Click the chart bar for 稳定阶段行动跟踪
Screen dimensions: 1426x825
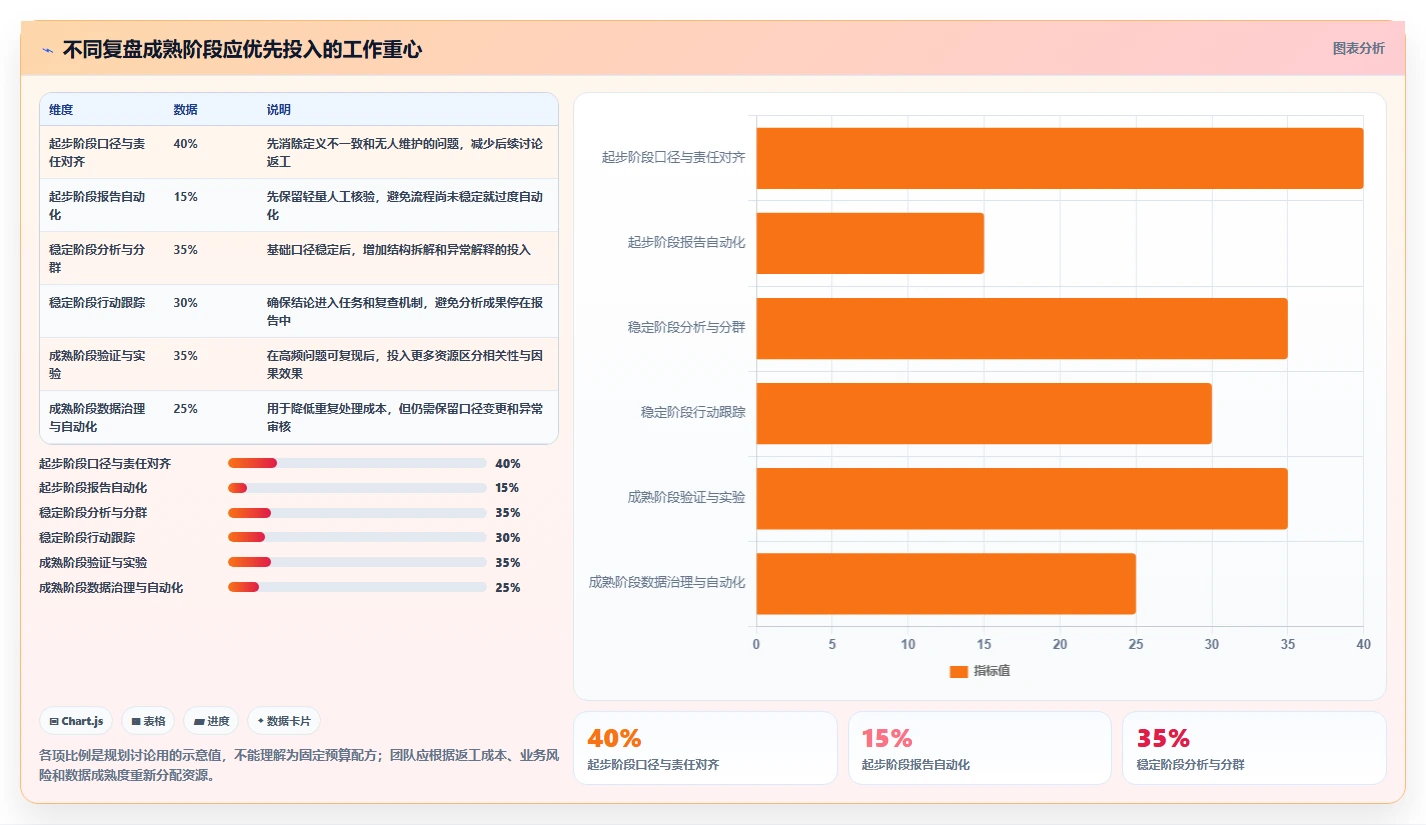(983, 413)
